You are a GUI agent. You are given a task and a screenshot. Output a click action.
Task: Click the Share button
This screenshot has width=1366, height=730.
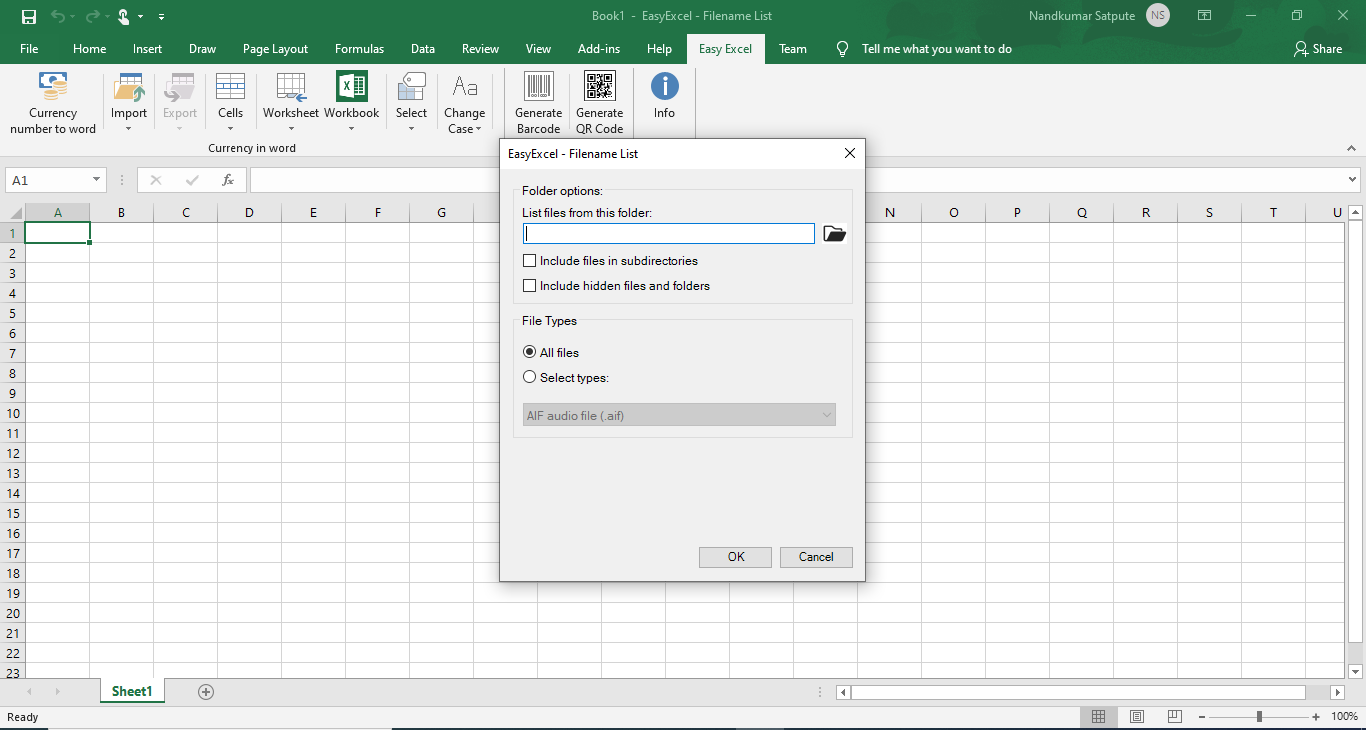(1318, 49)
